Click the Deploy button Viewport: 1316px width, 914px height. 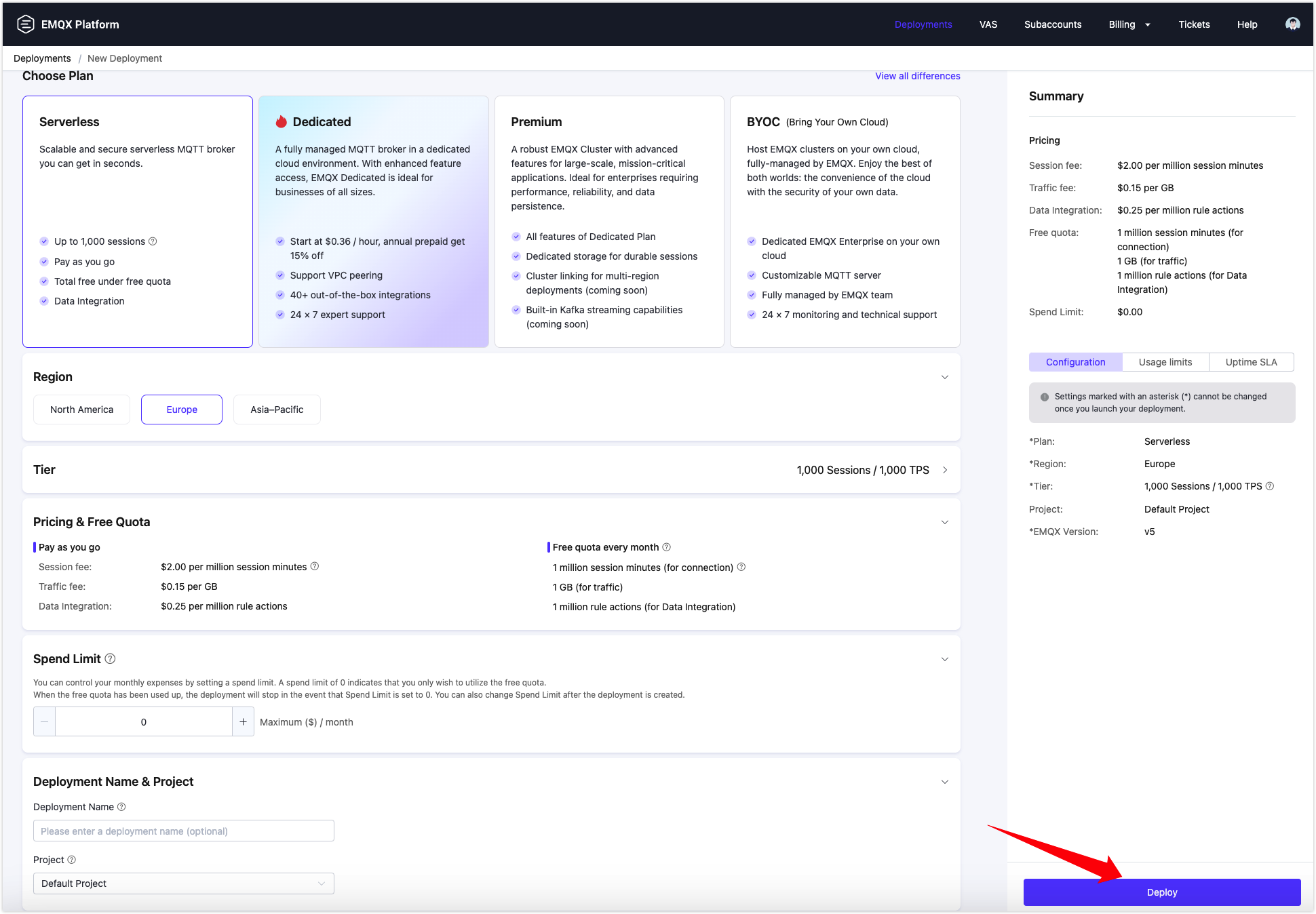[x=1162, y=892]
